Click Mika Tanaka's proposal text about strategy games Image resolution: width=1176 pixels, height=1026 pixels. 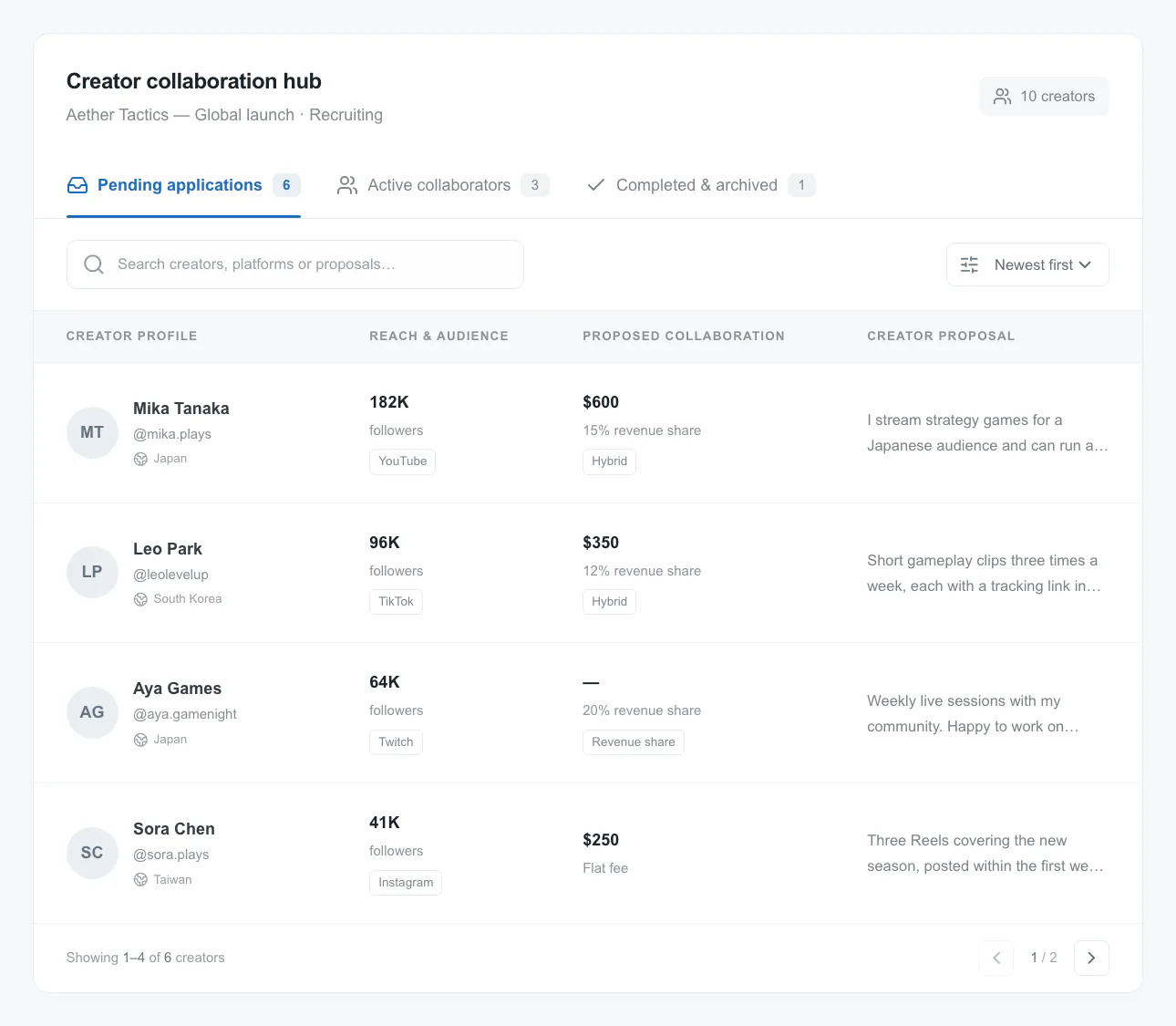pyautogui.click(x=987, y=433)
